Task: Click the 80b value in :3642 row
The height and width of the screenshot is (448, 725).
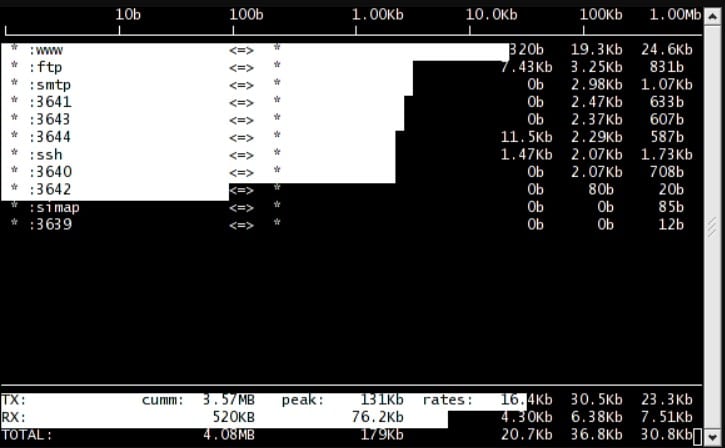Action: 601,190
